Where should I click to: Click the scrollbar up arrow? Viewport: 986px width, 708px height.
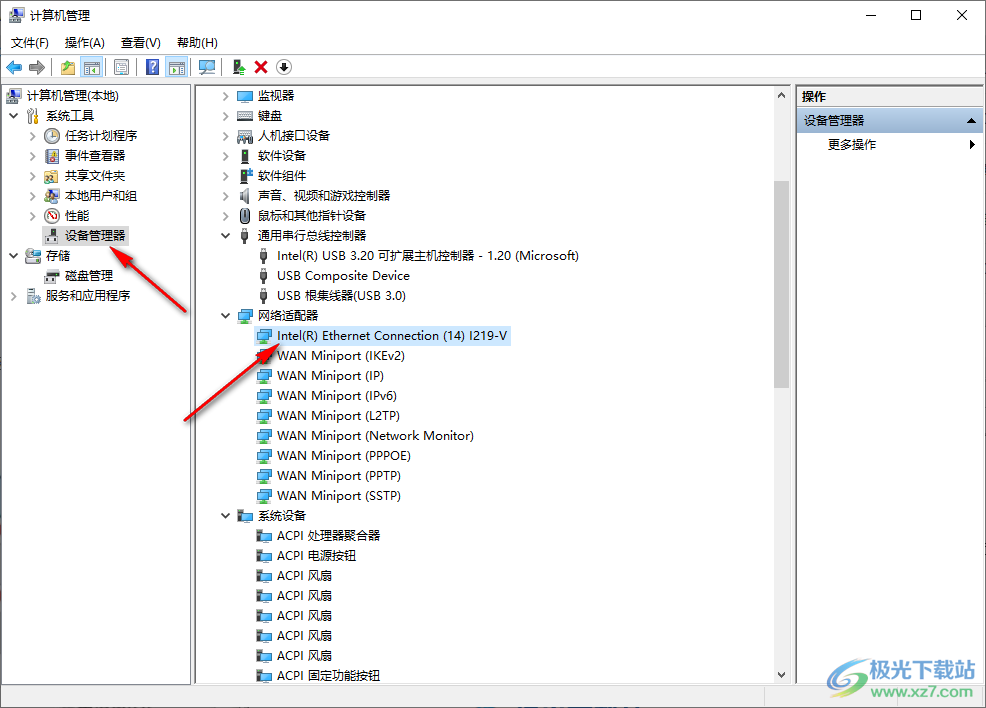click(781, 96)
